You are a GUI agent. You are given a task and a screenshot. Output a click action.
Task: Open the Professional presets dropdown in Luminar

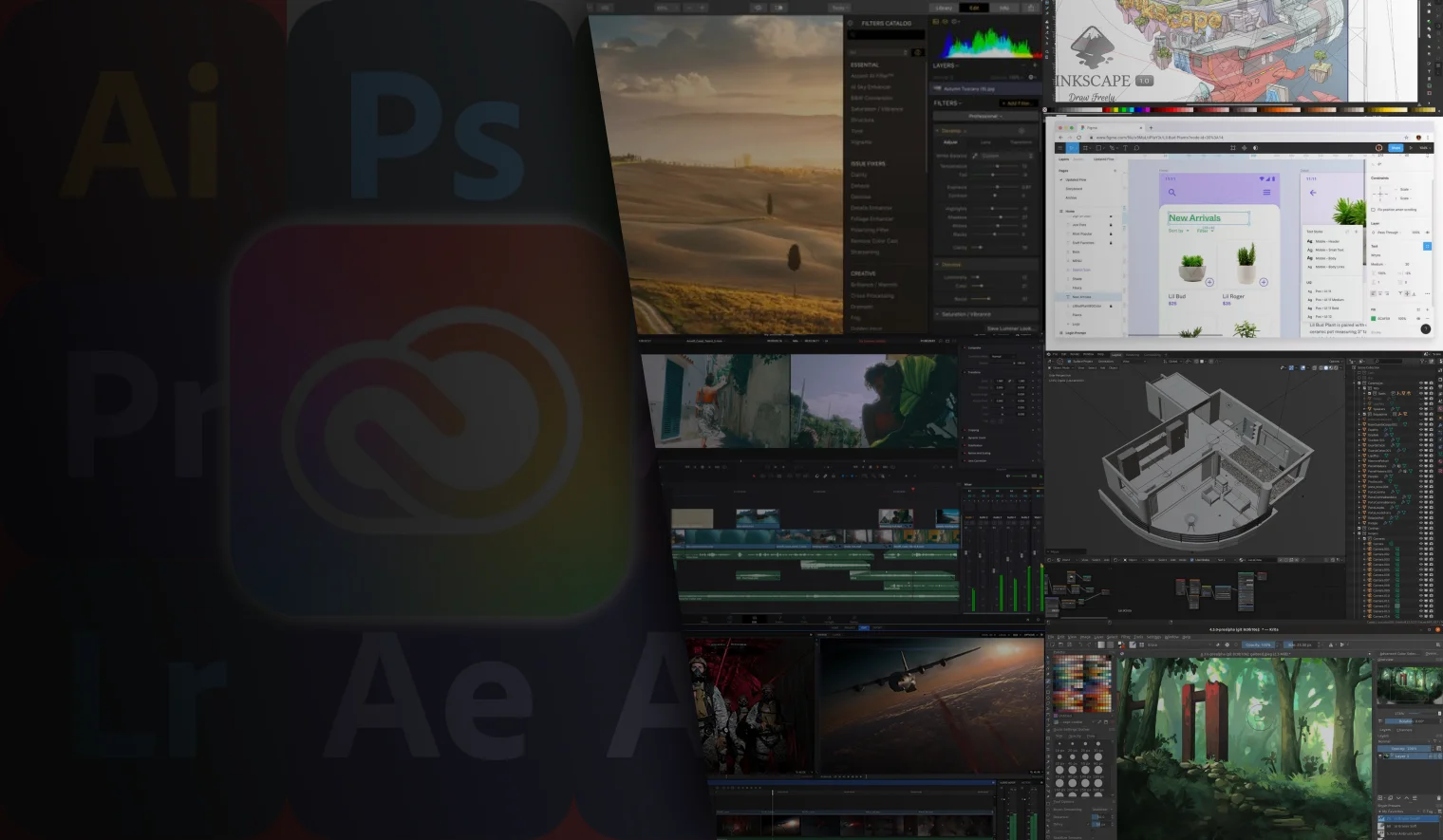985,116
